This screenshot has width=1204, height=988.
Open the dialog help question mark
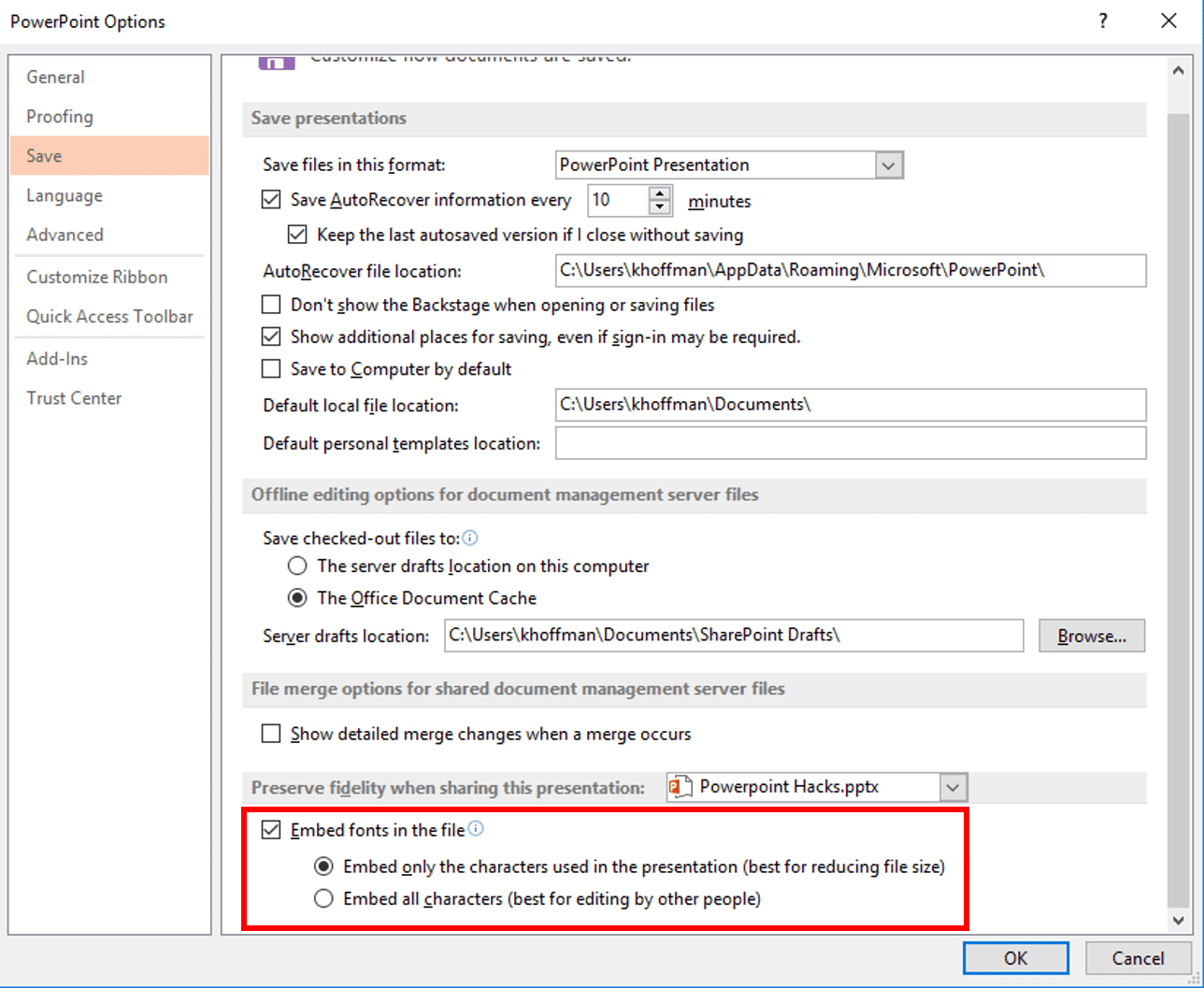(x=1103, y=21)
